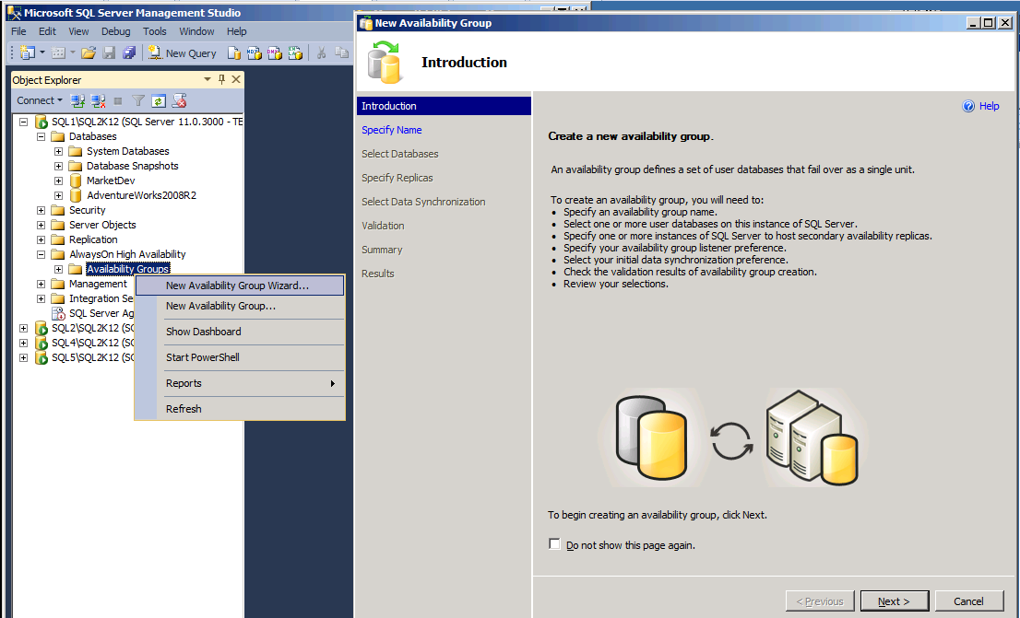Choose New Availability Group Wizard... menu entry

239,286
